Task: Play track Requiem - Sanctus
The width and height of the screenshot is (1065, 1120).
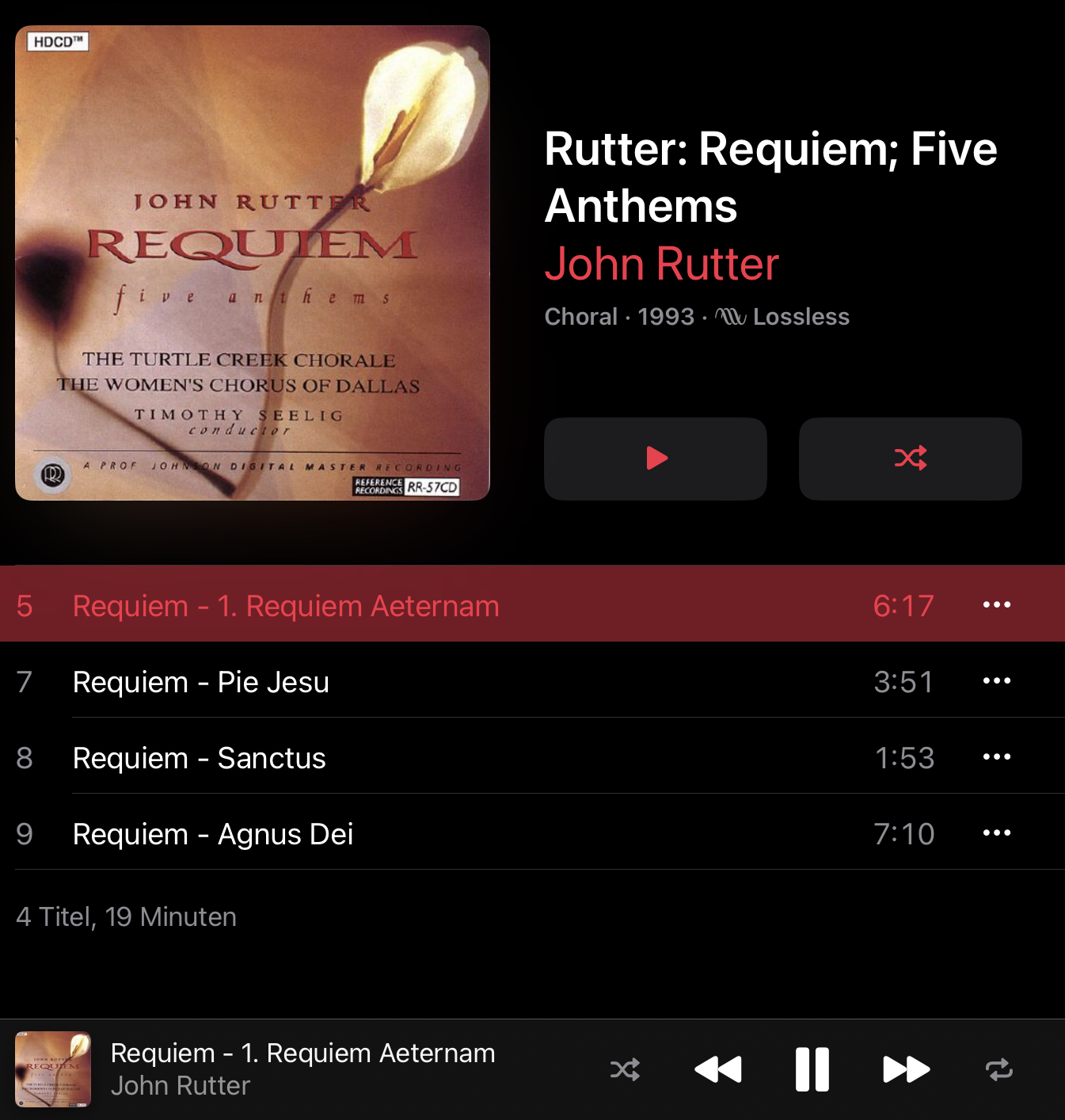Action: [x=532, y=757]
